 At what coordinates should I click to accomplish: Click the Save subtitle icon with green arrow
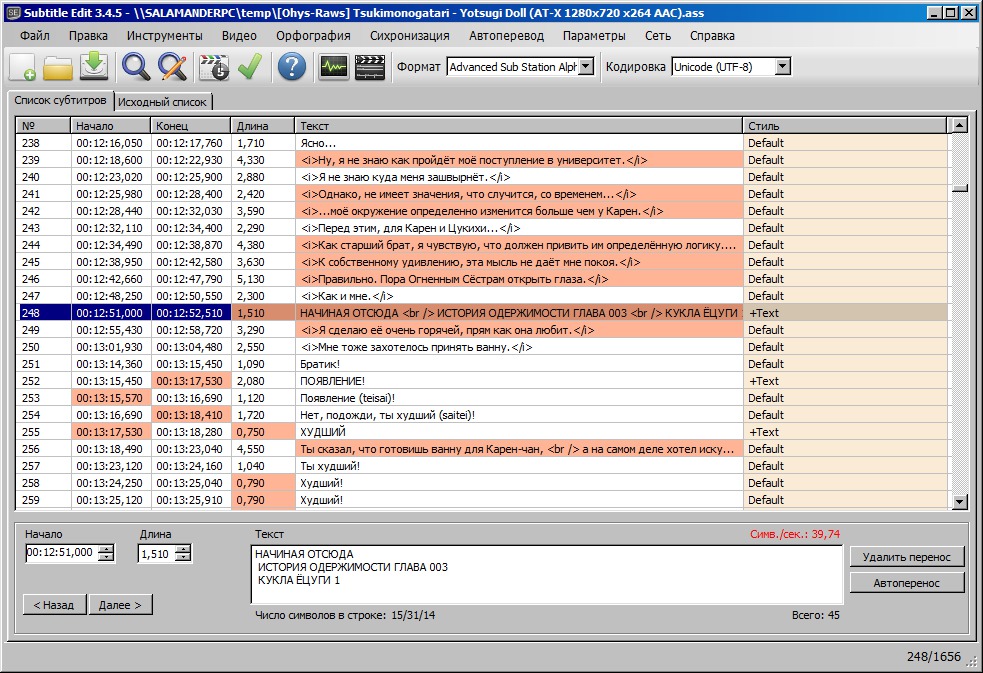[93, 67]
